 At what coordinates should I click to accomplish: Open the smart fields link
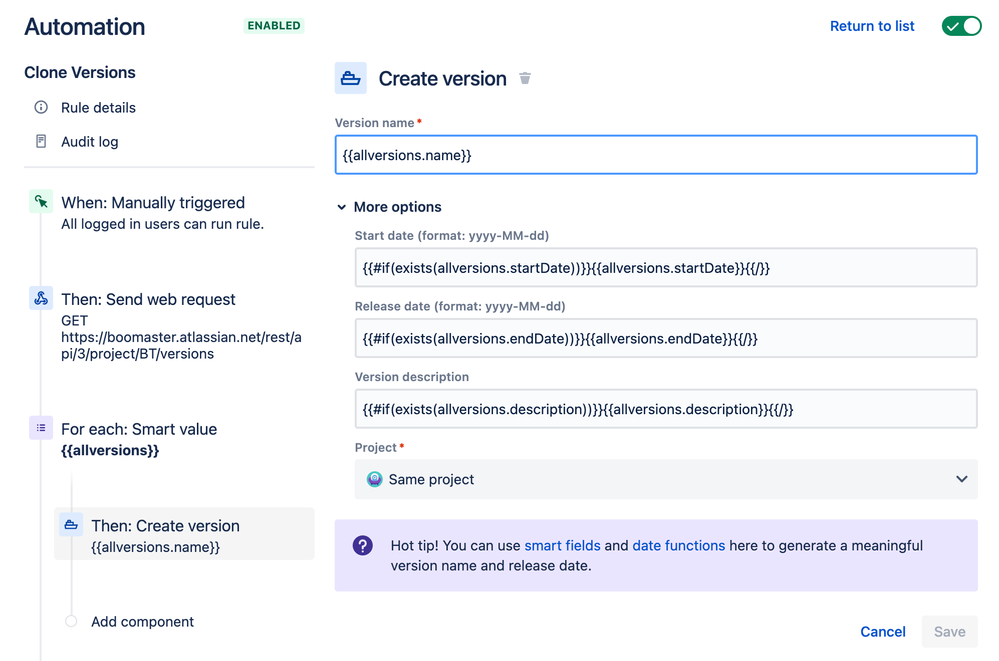pos(562,546)
